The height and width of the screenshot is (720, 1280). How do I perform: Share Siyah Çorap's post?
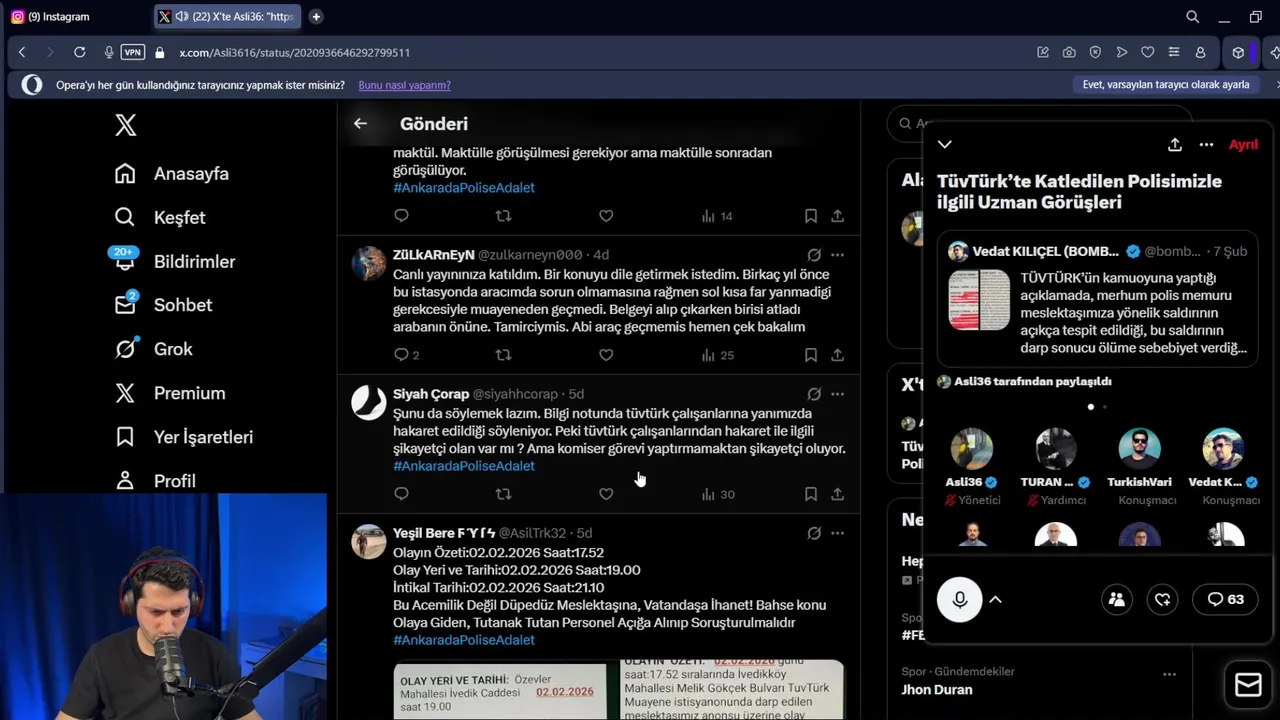tap(837, 494)
